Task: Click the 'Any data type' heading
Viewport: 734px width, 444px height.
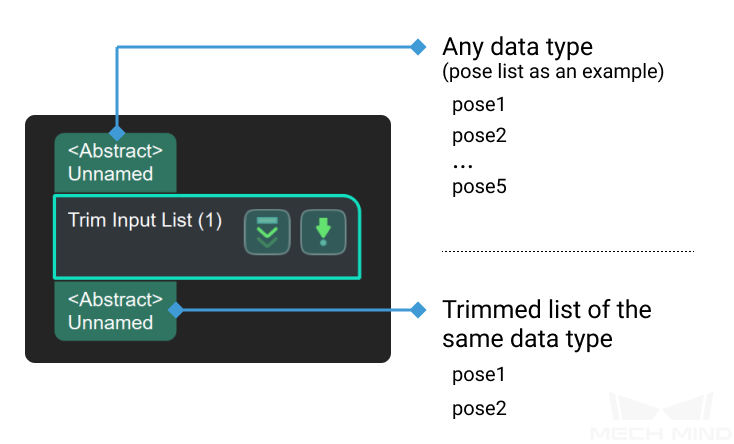Action: point(517,47)
